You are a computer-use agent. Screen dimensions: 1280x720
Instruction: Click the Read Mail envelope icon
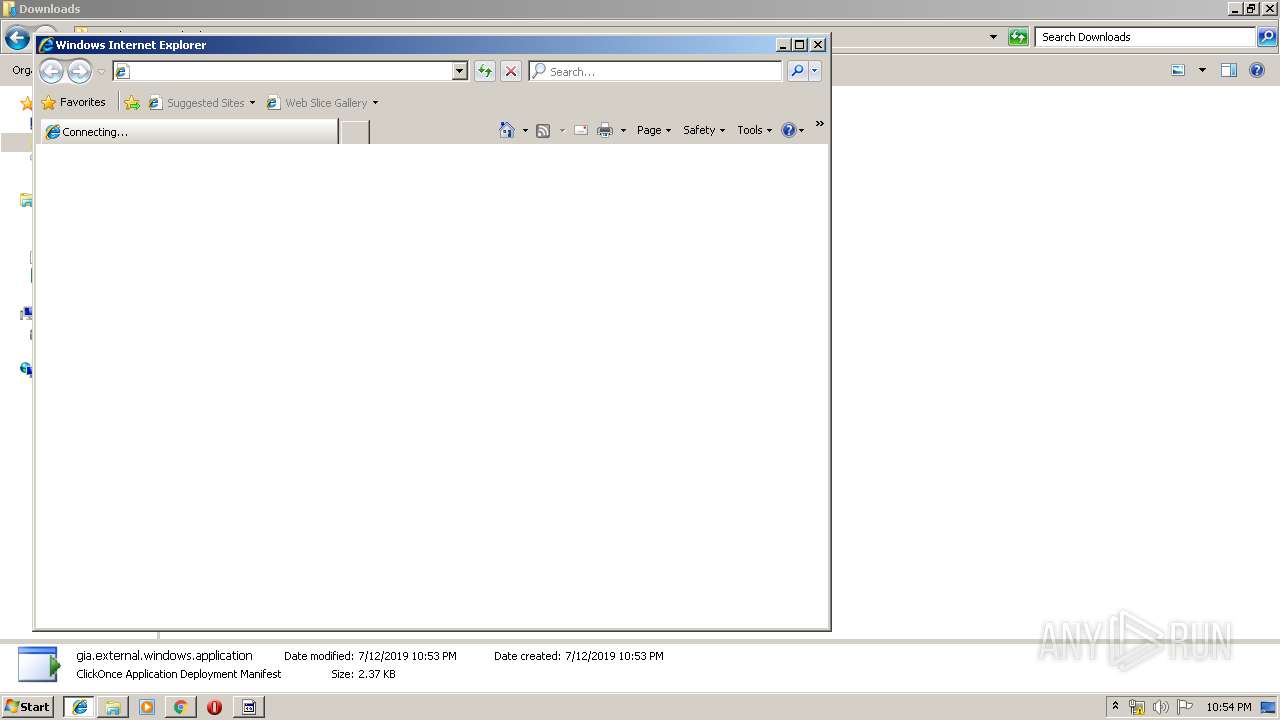tap(581, 130)
